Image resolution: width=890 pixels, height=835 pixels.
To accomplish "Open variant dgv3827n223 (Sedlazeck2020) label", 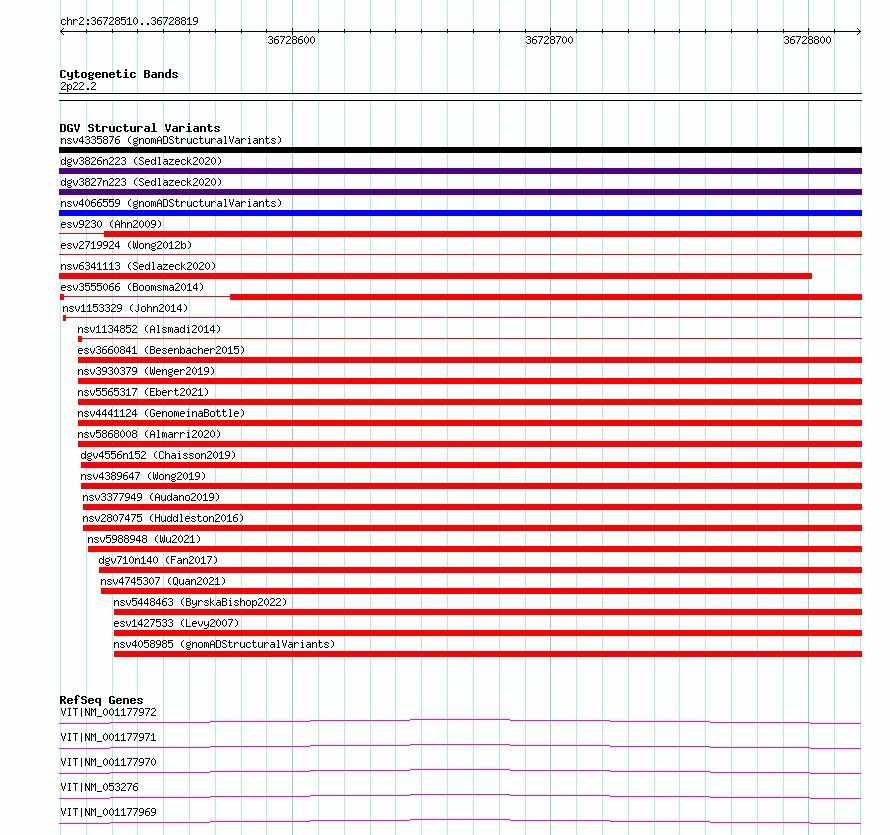I will point(141,182).
